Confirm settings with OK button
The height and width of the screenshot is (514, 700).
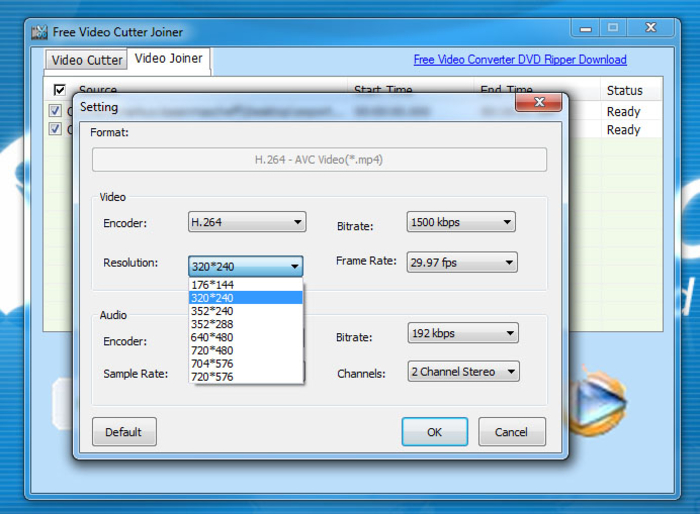click(x=434, y=432)
